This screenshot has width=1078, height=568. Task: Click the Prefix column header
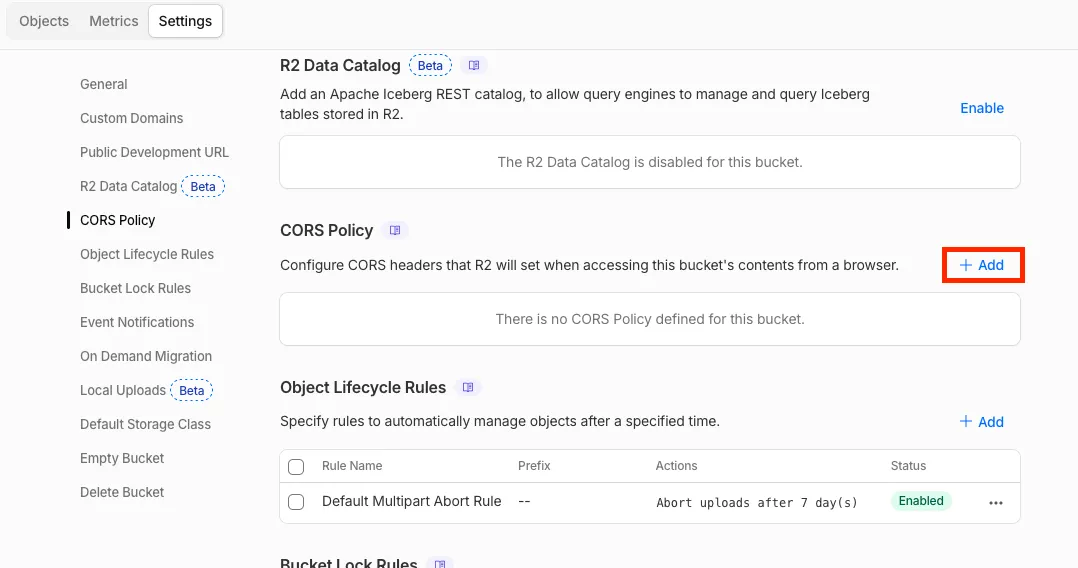534,466
